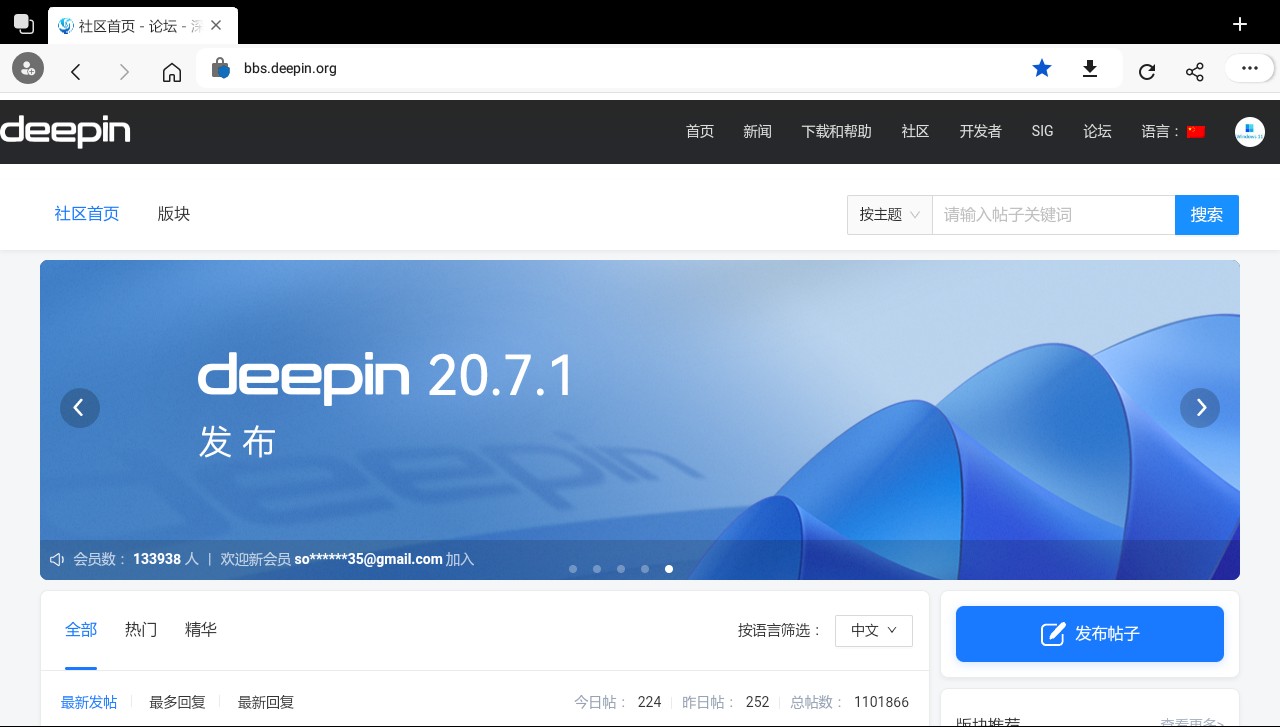The height and width of the screenshot is (727, 1280).
Task: Go back to previous page
Action: click(76, 71)
